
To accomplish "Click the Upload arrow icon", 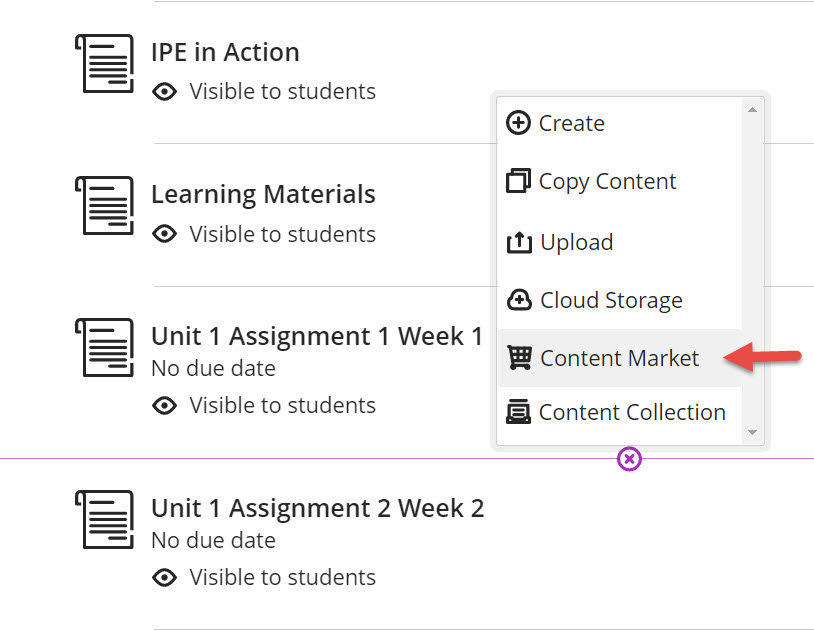I will coord(519,242).
